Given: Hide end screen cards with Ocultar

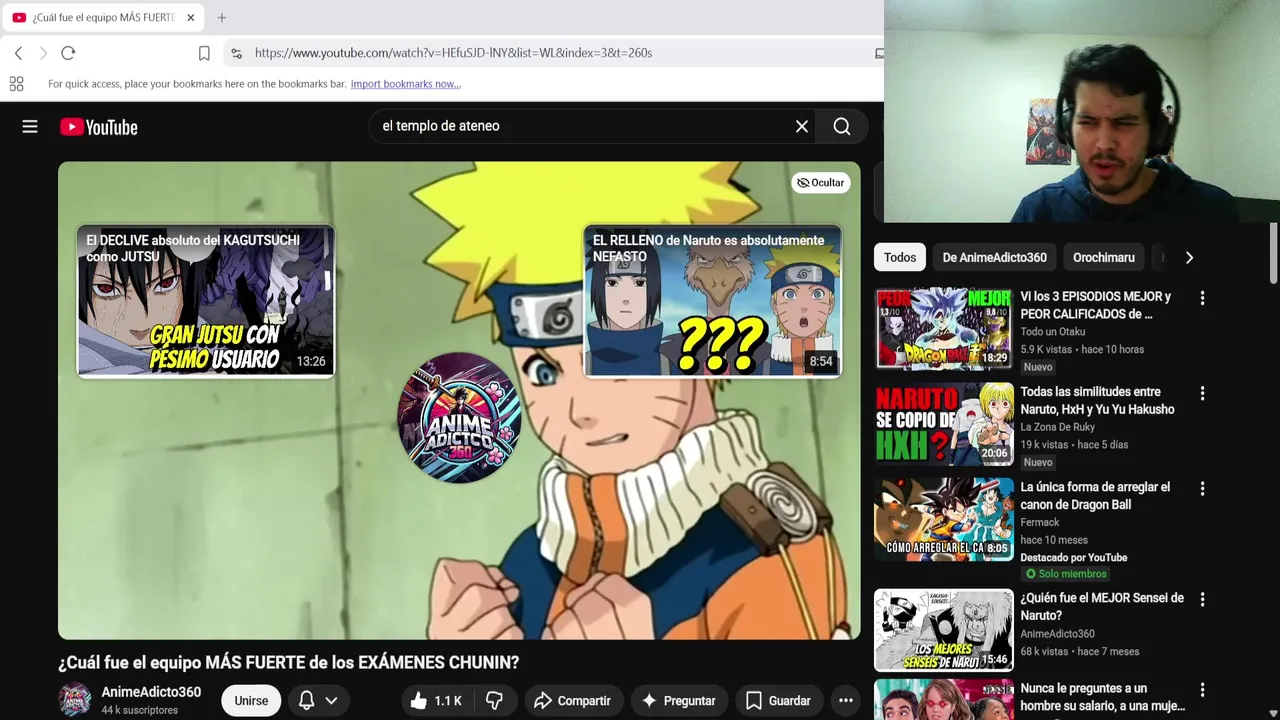Looking at the screenshot, I should 820,183.
